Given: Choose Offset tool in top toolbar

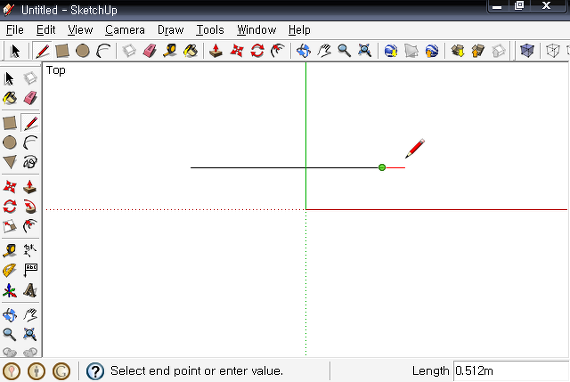Looking at the screenshot, I should 278,51.
